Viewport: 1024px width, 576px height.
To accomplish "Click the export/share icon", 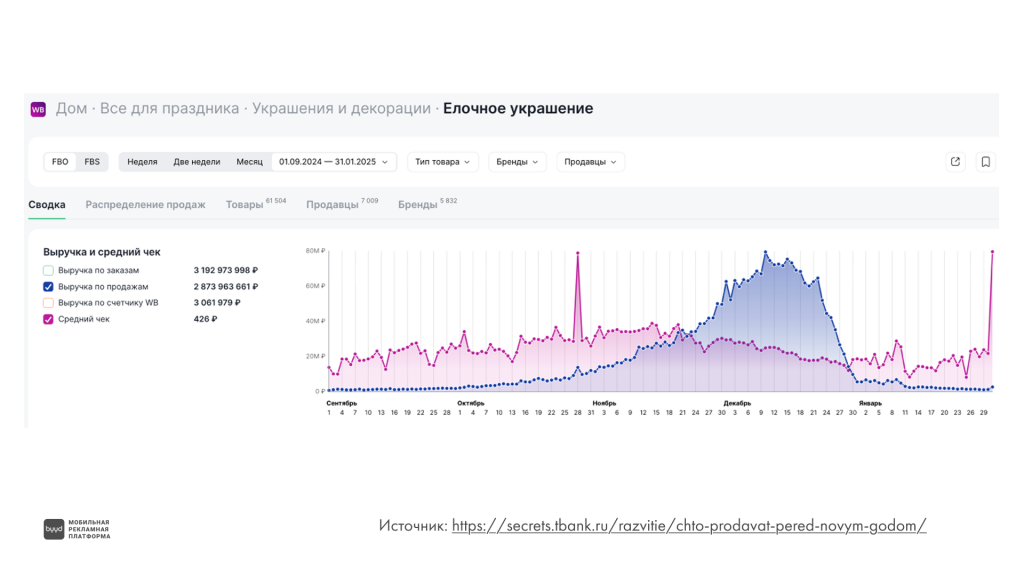I will click(x=955, y=161).
